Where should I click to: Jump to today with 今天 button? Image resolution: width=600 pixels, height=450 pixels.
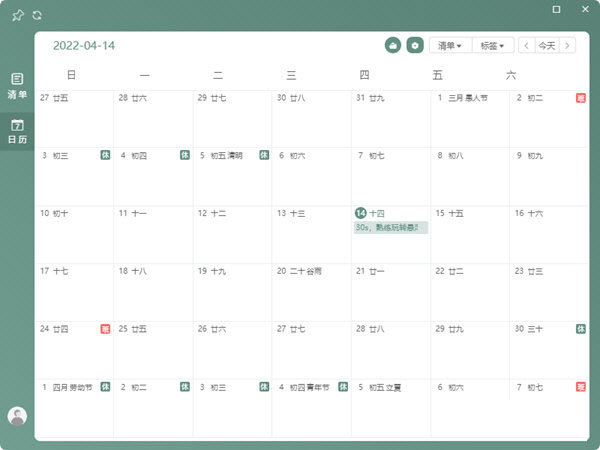(x=547, y=45)
